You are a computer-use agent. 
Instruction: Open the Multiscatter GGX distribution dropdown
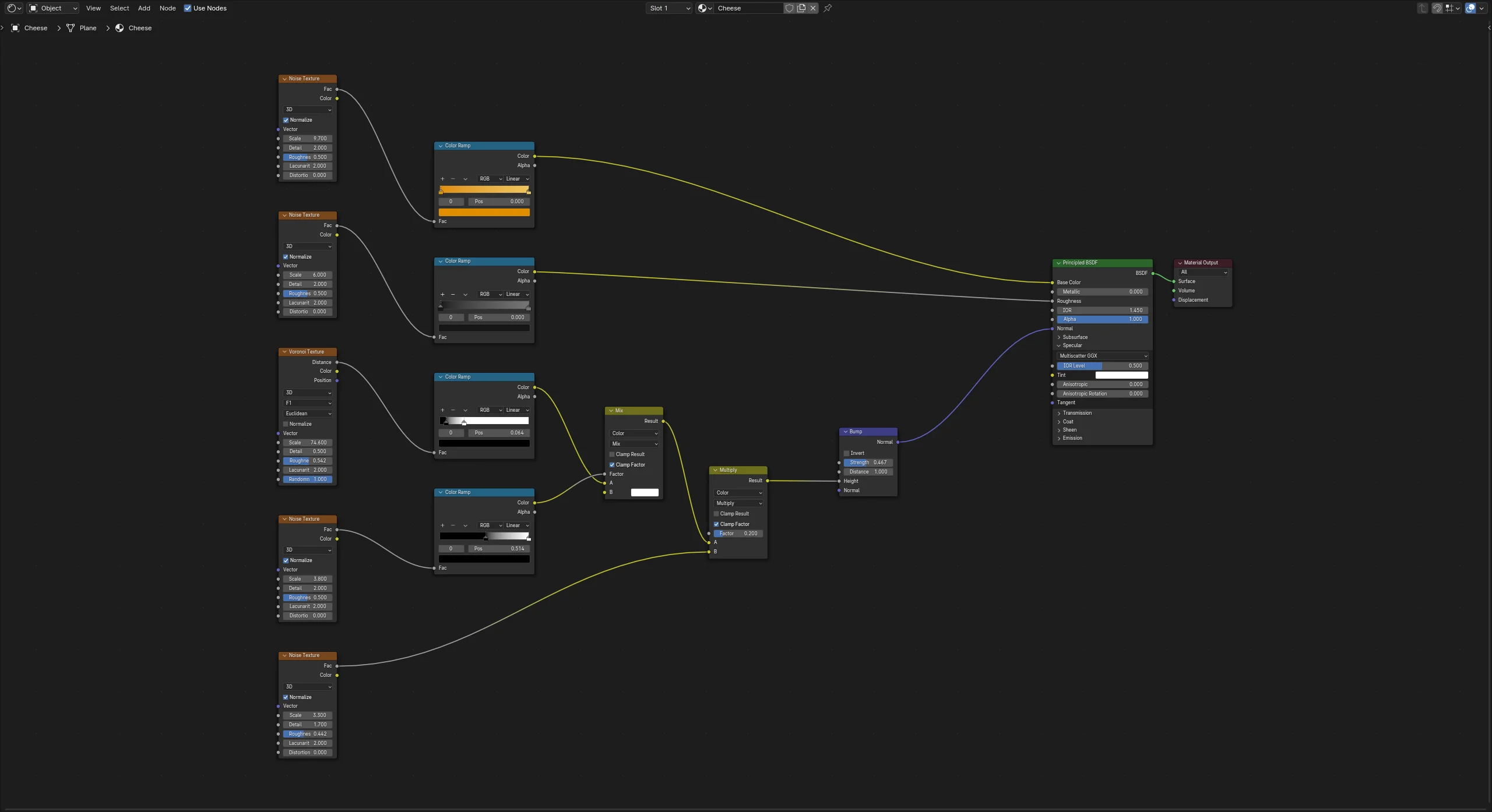[x=1102, y=356]
